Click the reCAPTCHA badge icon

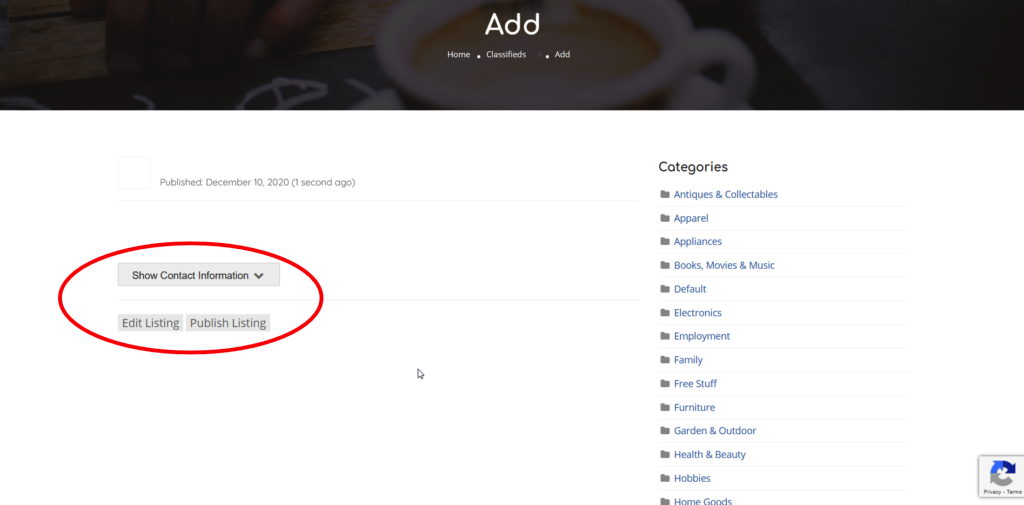coord(1000,473)
